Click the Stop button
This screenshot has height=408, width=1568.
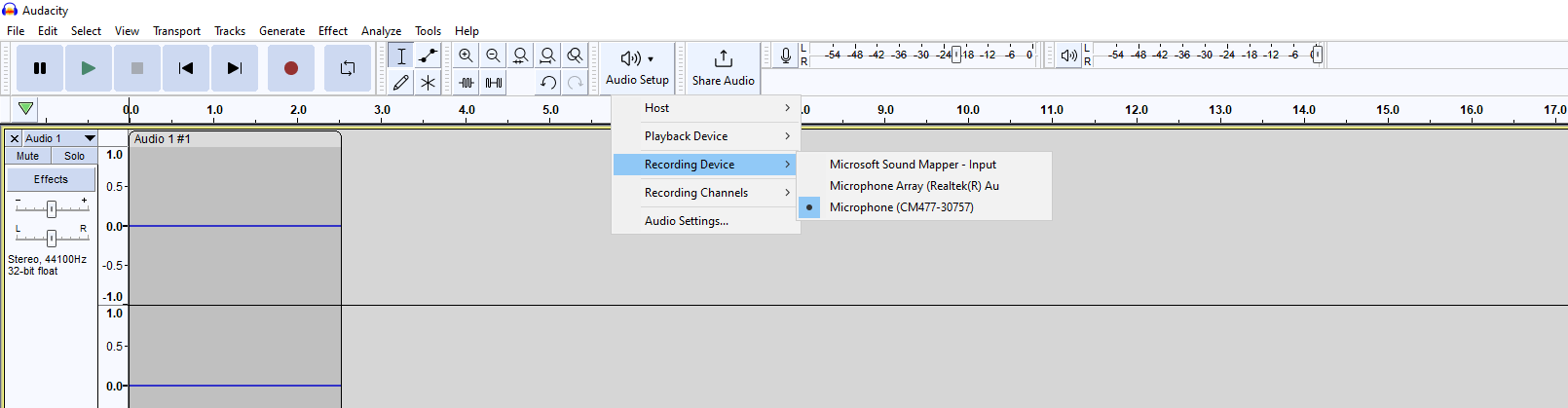(x=137, y=68)
